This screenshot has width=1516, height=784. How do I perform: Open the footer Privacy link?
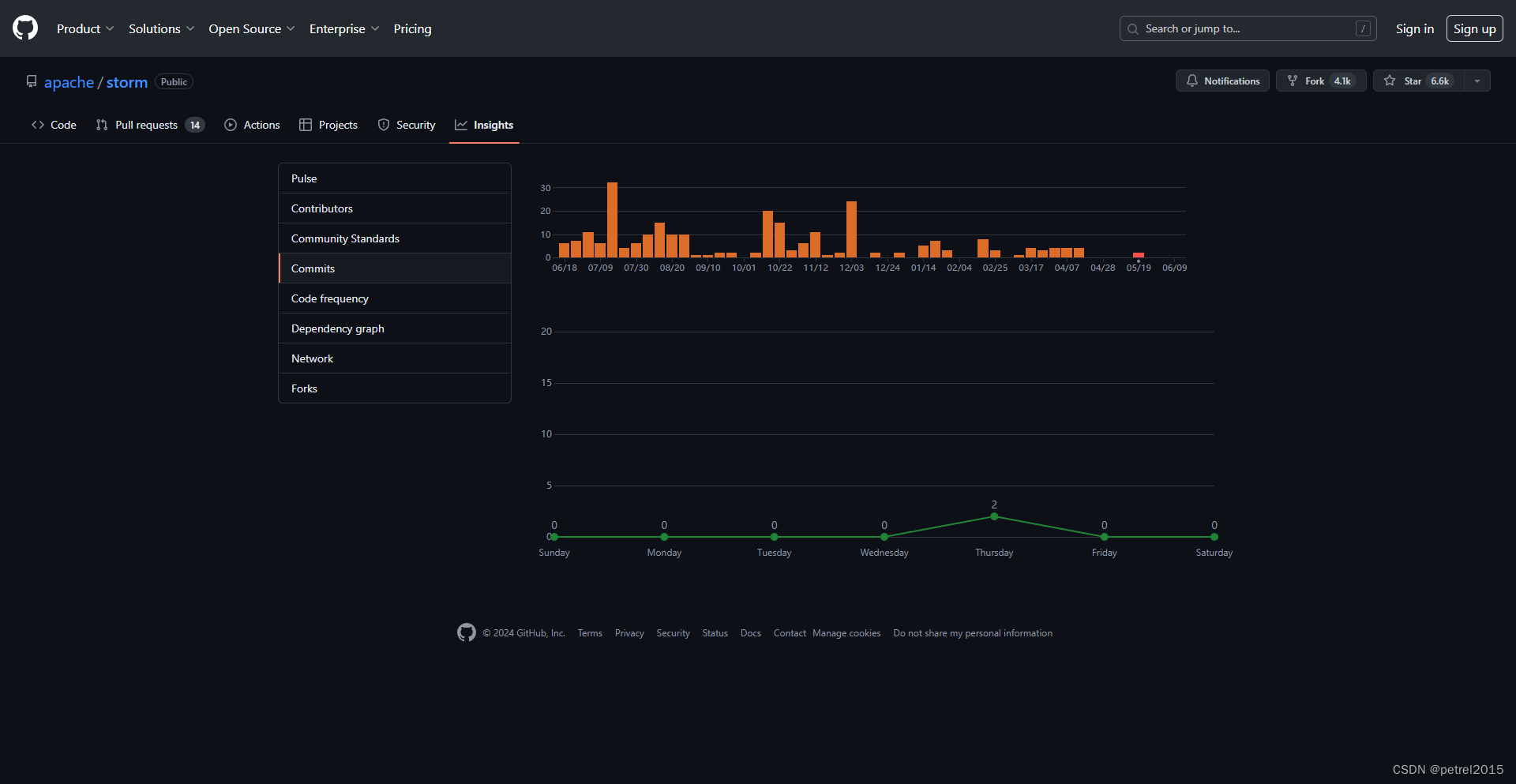(x=629, y=633)
